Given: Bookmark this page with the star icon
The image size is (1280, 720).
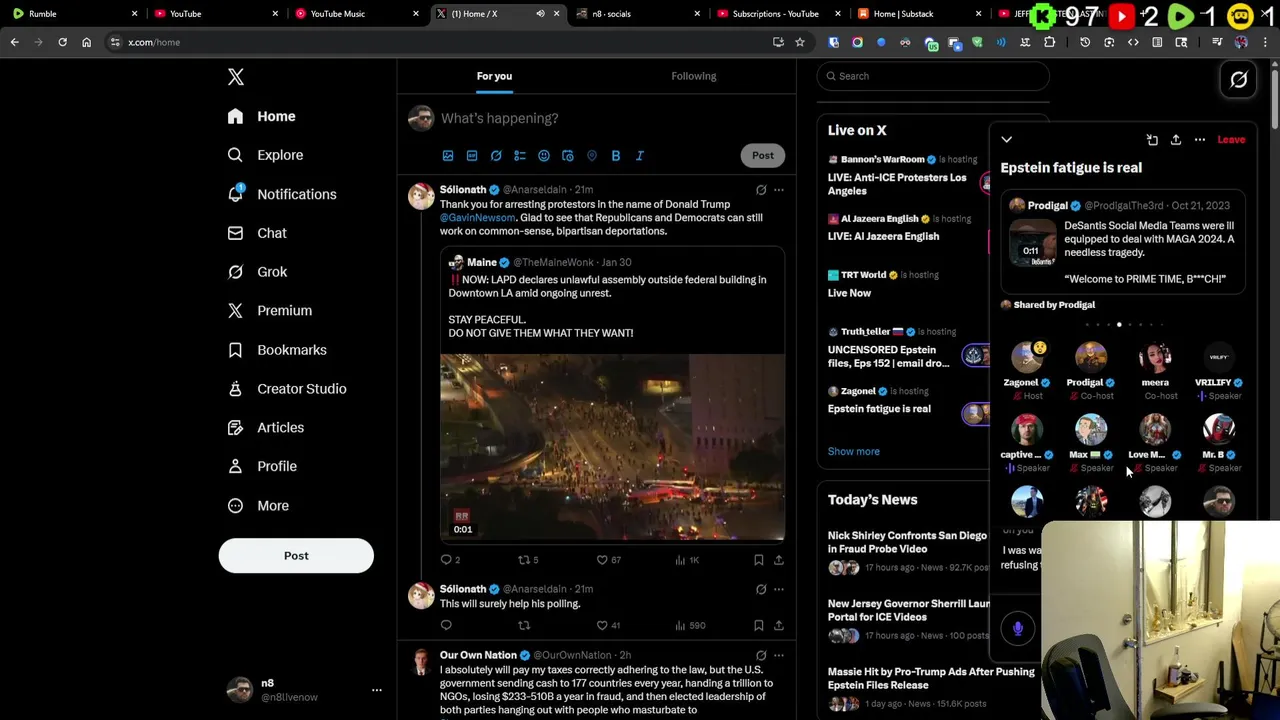Looking at the screenshot, I should click(800, 42).
